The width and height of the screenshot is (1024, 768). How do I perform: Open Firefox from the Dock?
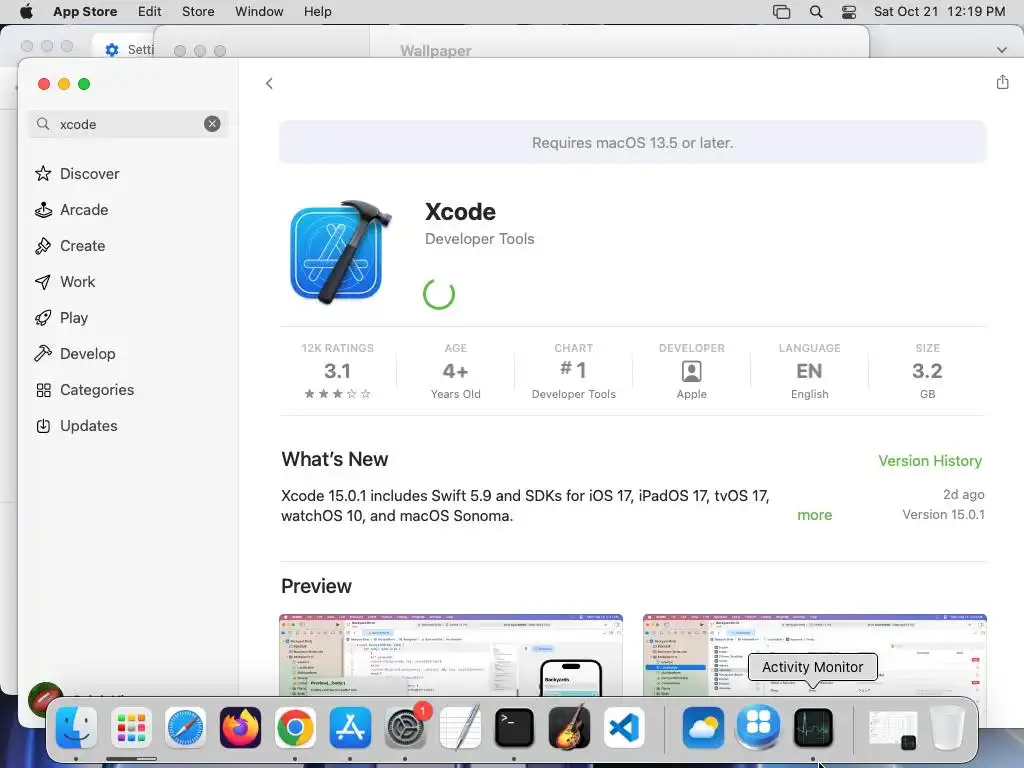240,728
